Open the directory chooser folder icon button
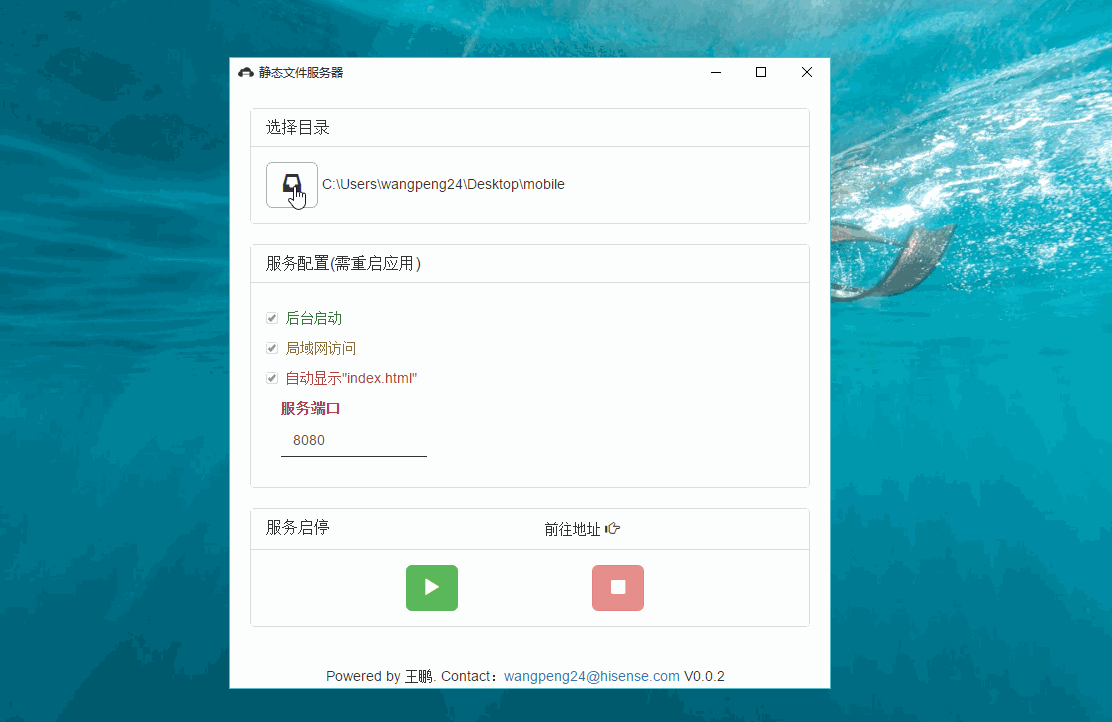 point(291,185)
